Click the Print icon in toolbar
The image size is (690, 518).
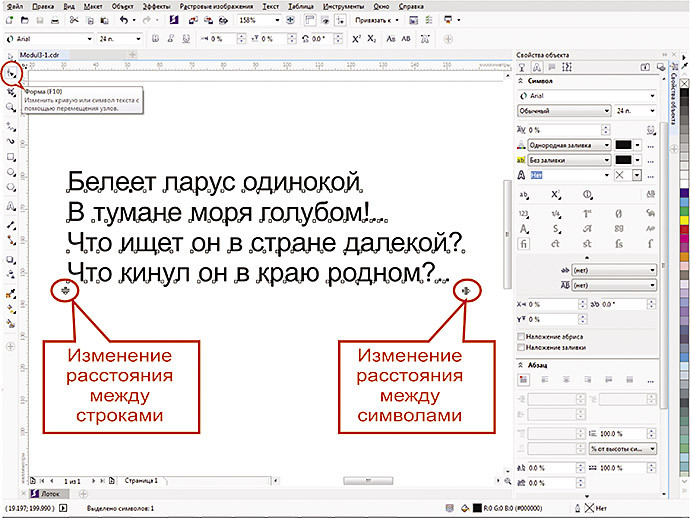(54, 19)
